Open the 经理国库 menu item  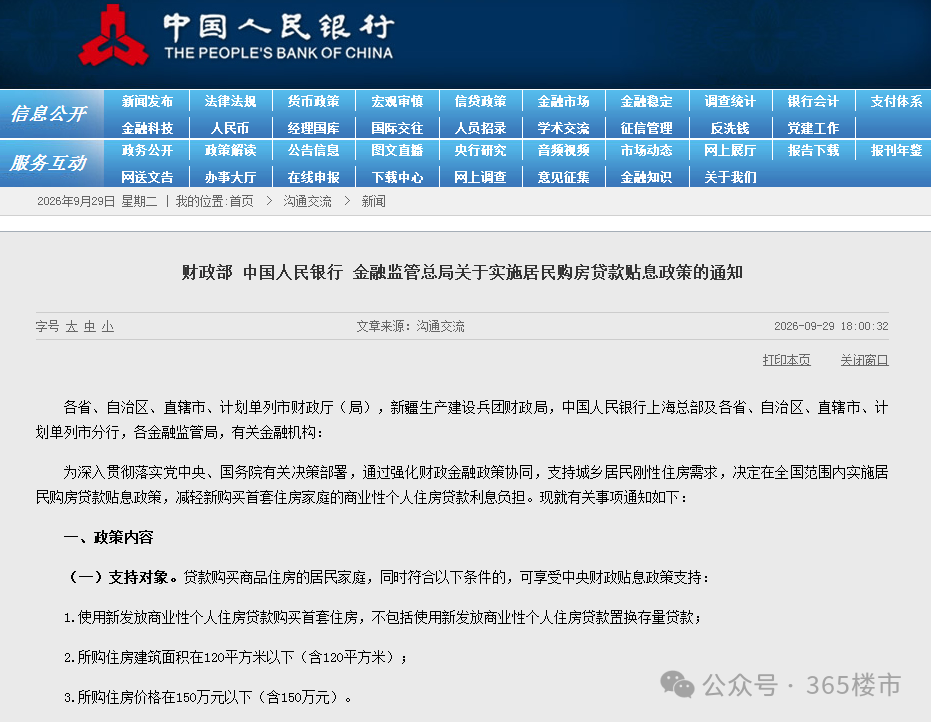coord(314,128)
